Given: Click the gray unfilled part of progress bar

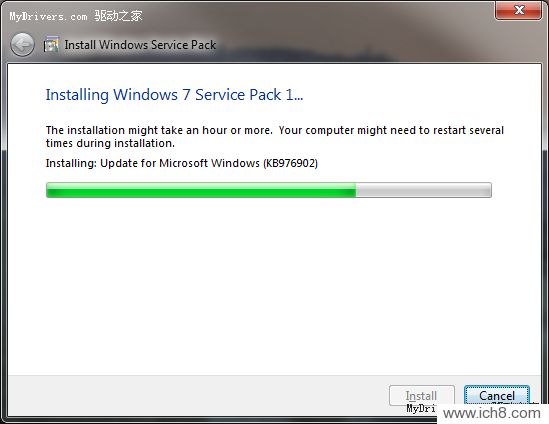Looking at the screenshot, I should tap(424, 190).
